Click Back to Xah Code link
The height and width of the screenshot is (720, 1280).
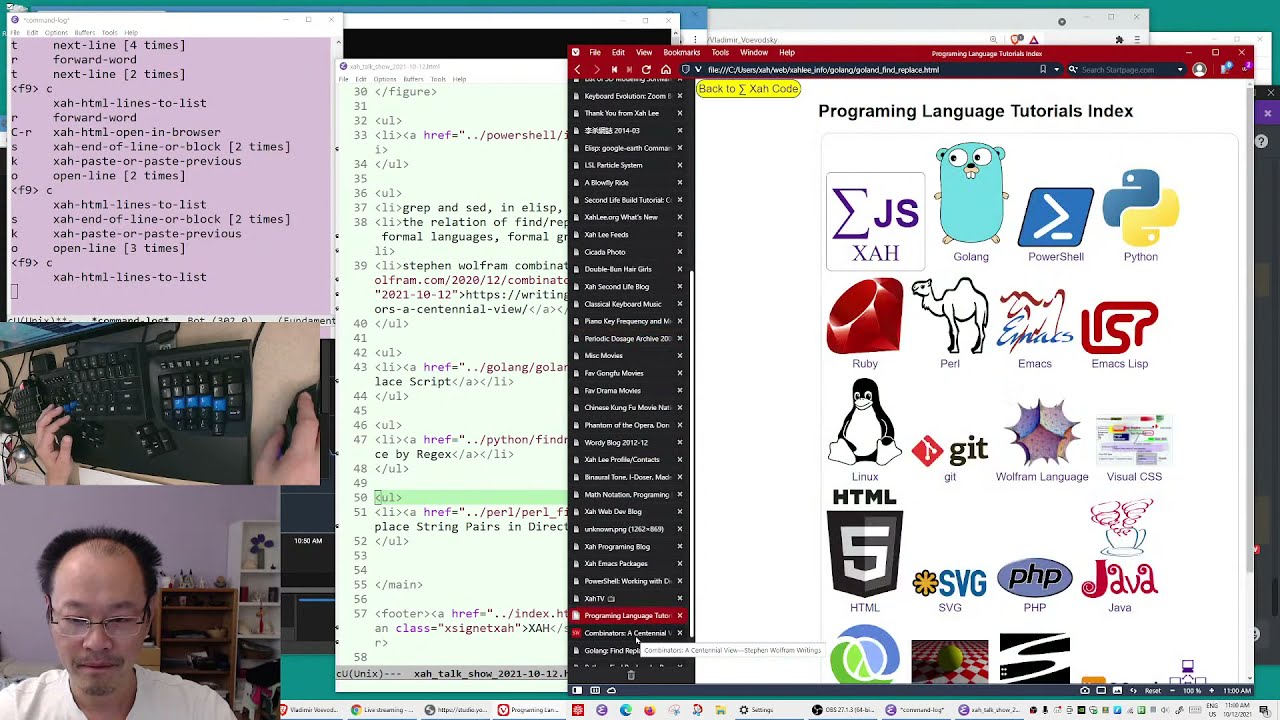pos(749,89)
